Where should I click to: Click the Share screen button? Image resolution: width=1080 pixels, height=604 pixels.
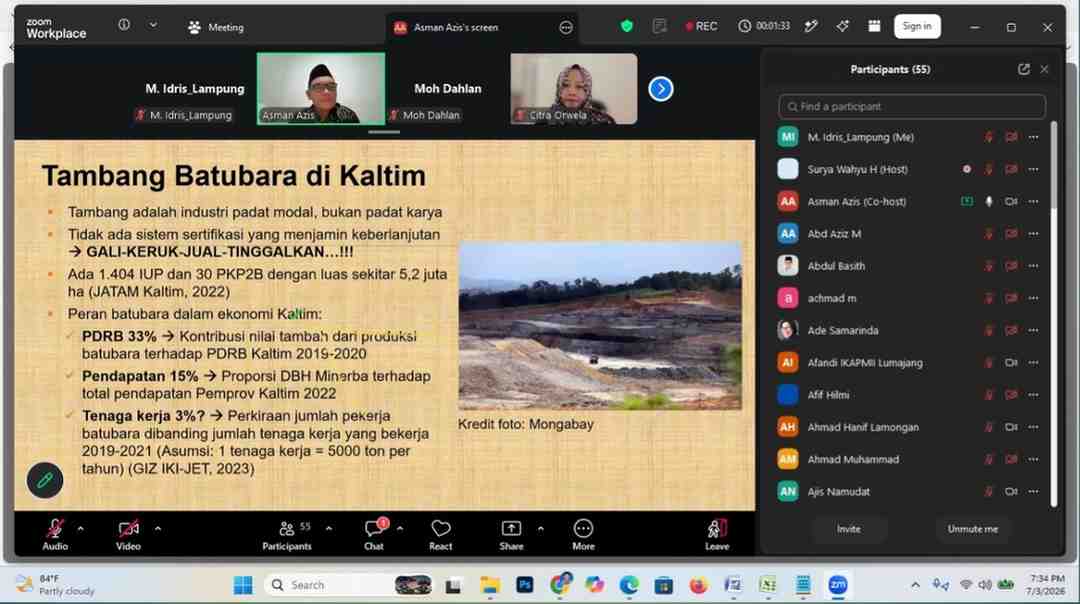511,534
